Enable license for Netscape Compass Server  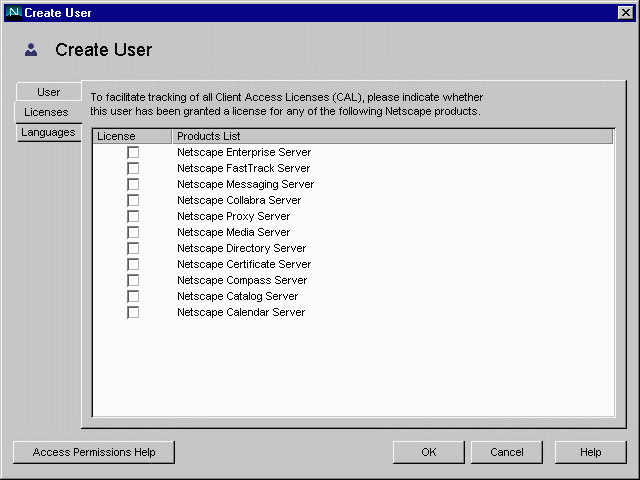coord(133,280)
